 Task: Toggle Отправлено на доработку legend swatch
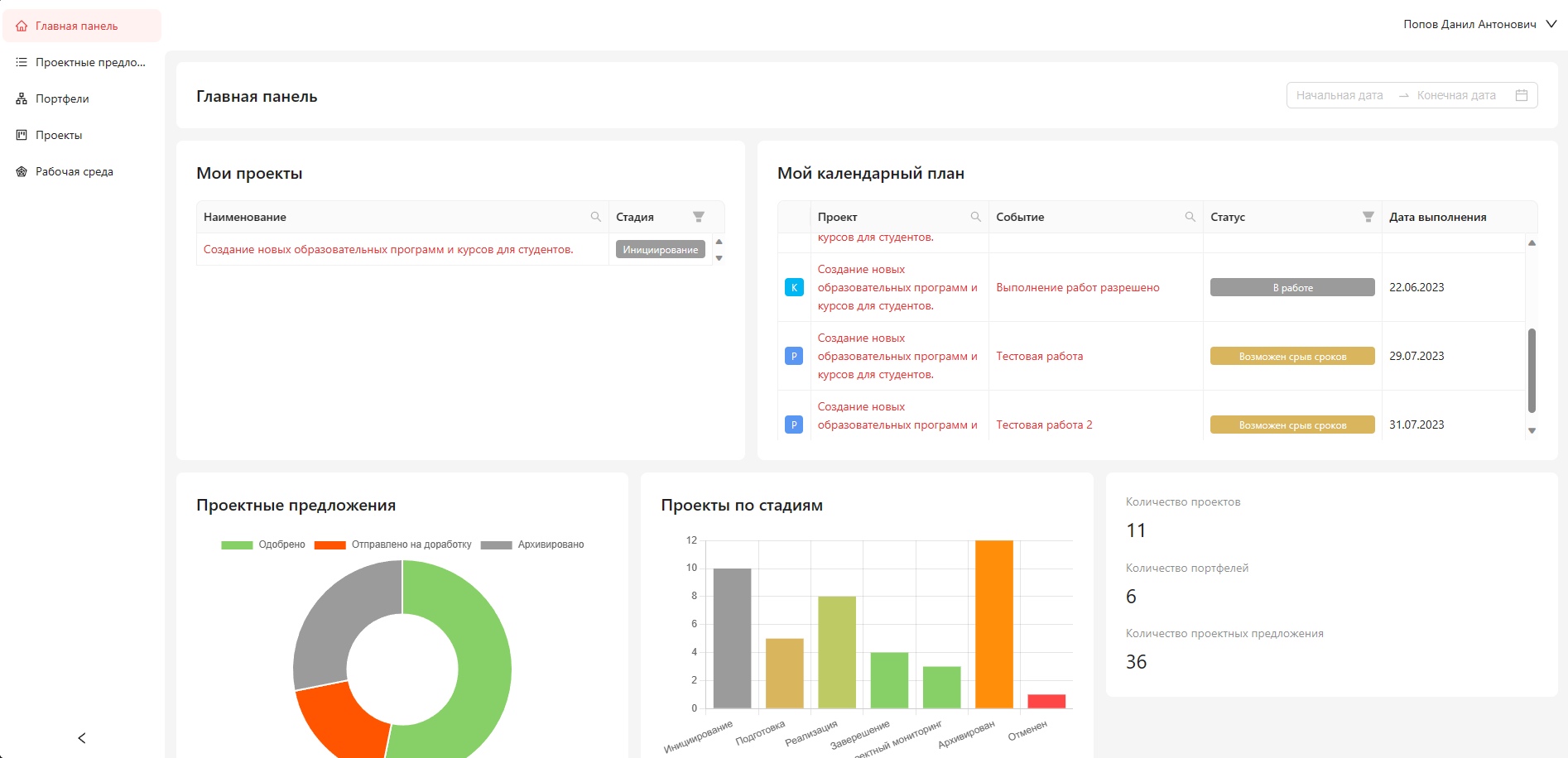(329, 545)
